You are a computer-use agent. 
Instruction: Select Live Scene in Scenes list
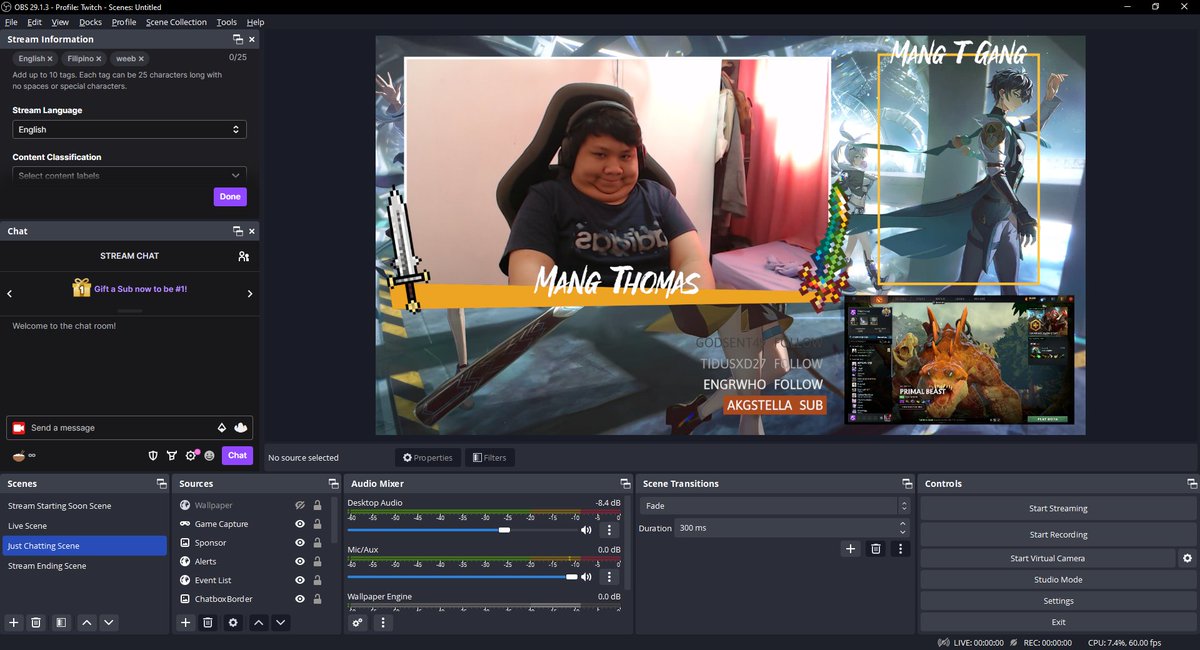click(84, 526)
